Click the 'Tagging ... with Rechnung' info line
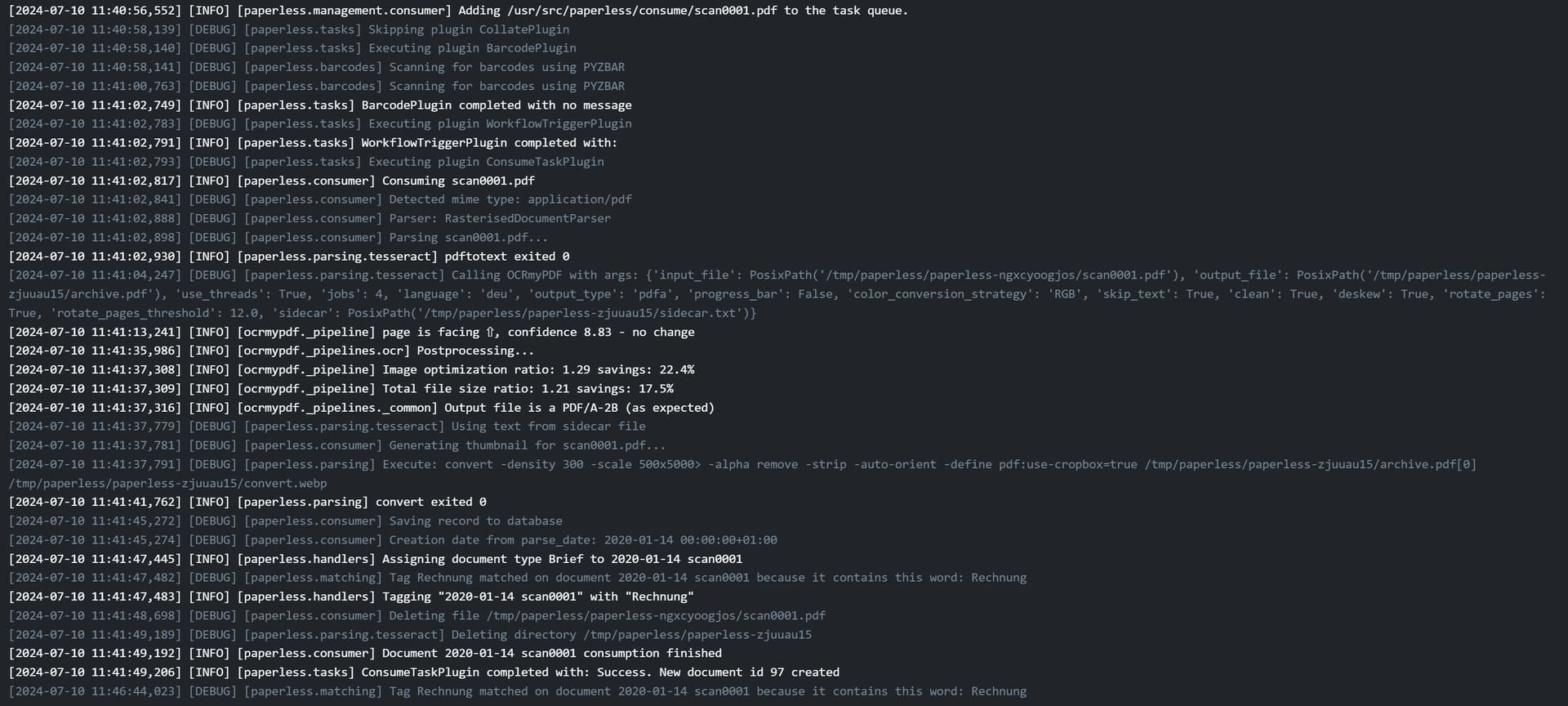This screenshot has height=706, width=1568. pyautogui.click(x=351, y=597)
